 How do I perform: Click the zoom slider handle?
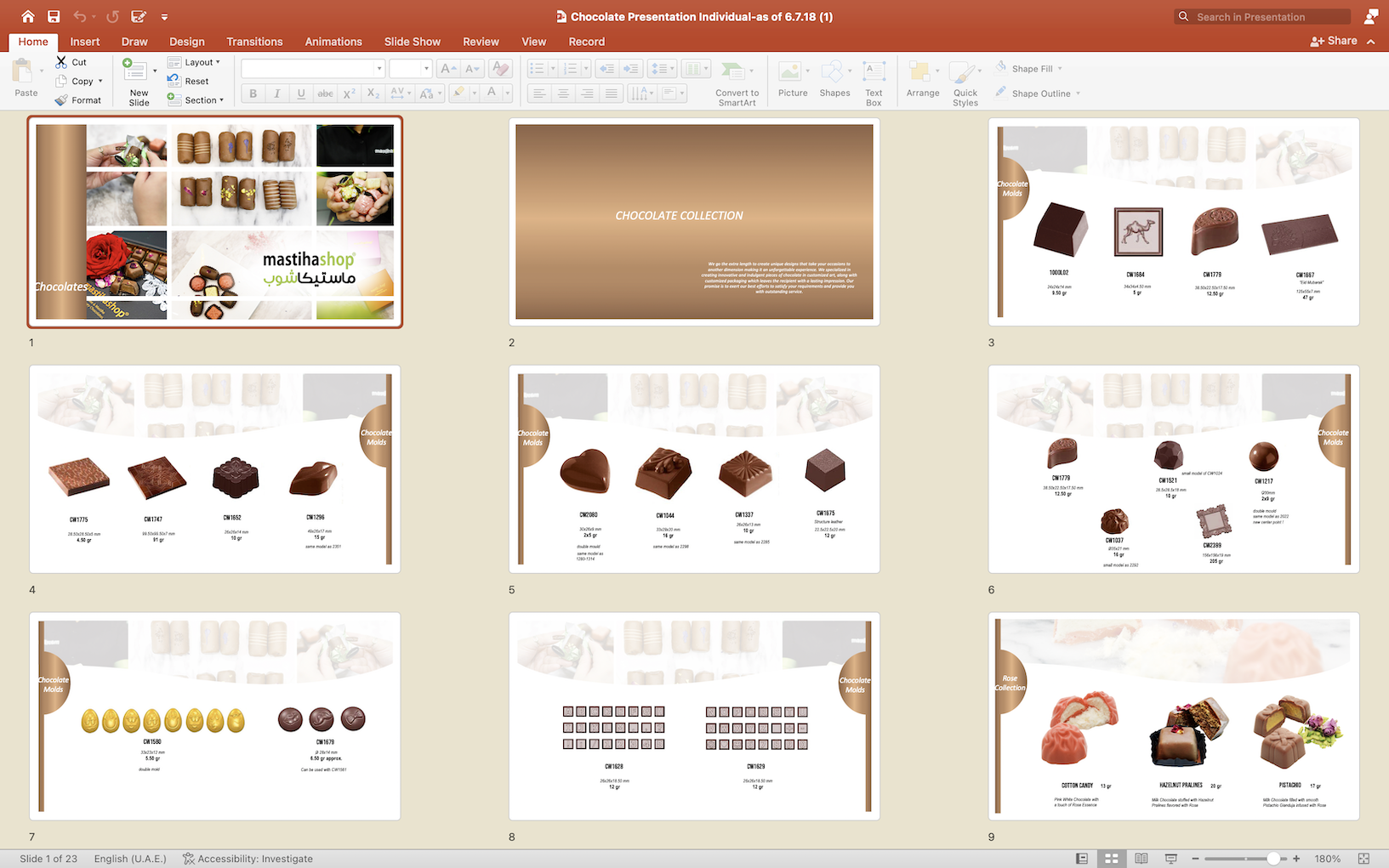tap(1273, 859)
